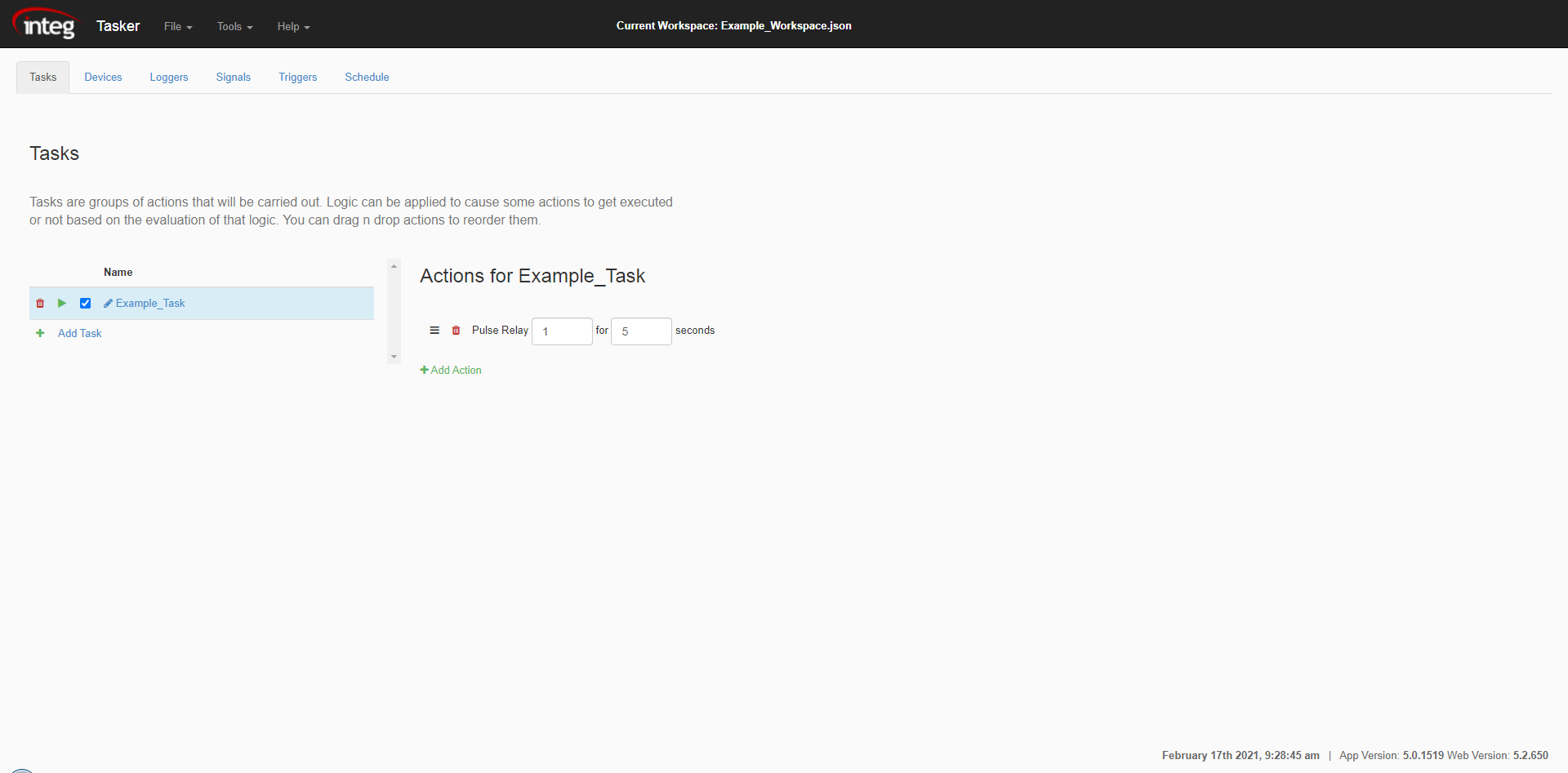This screenshot has width=1568, height=773.
Task: Click the pencil edit icon beside Example_Task
Action: coord(108,304)
